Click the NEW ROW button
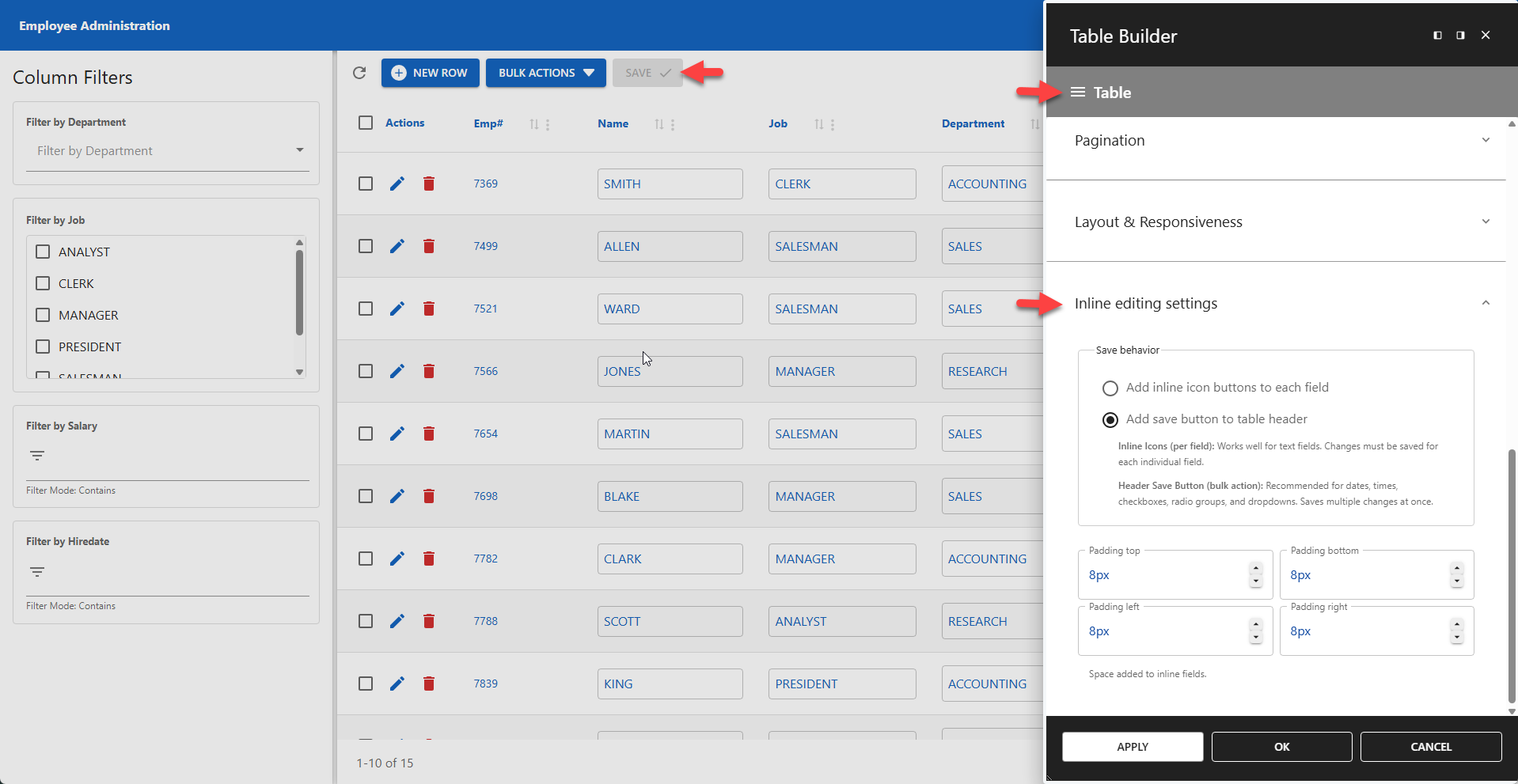Viewport: 1518px width, 784px height. coord(430,72)
